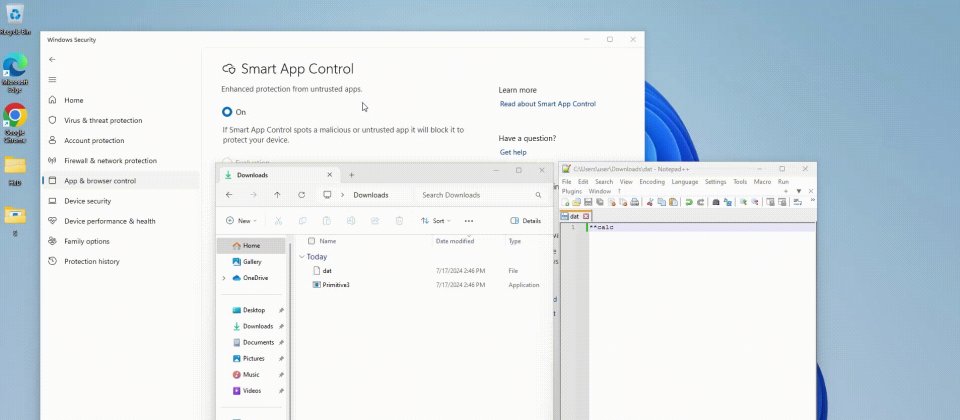Refresh the Downloads folder view
Screen dimensions: 960x420
tap(301, 195)
